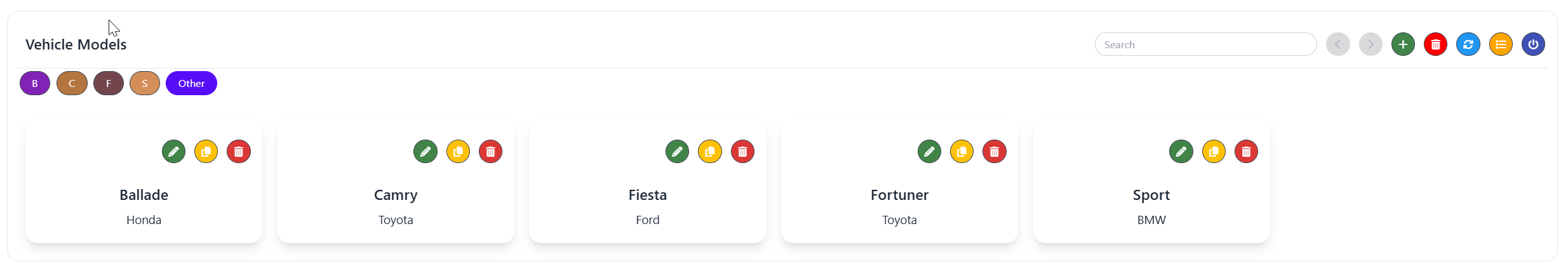Delete the Fiesta vehicle model
The width and height of the screenshot is (1568, 271).
(742, 152)
